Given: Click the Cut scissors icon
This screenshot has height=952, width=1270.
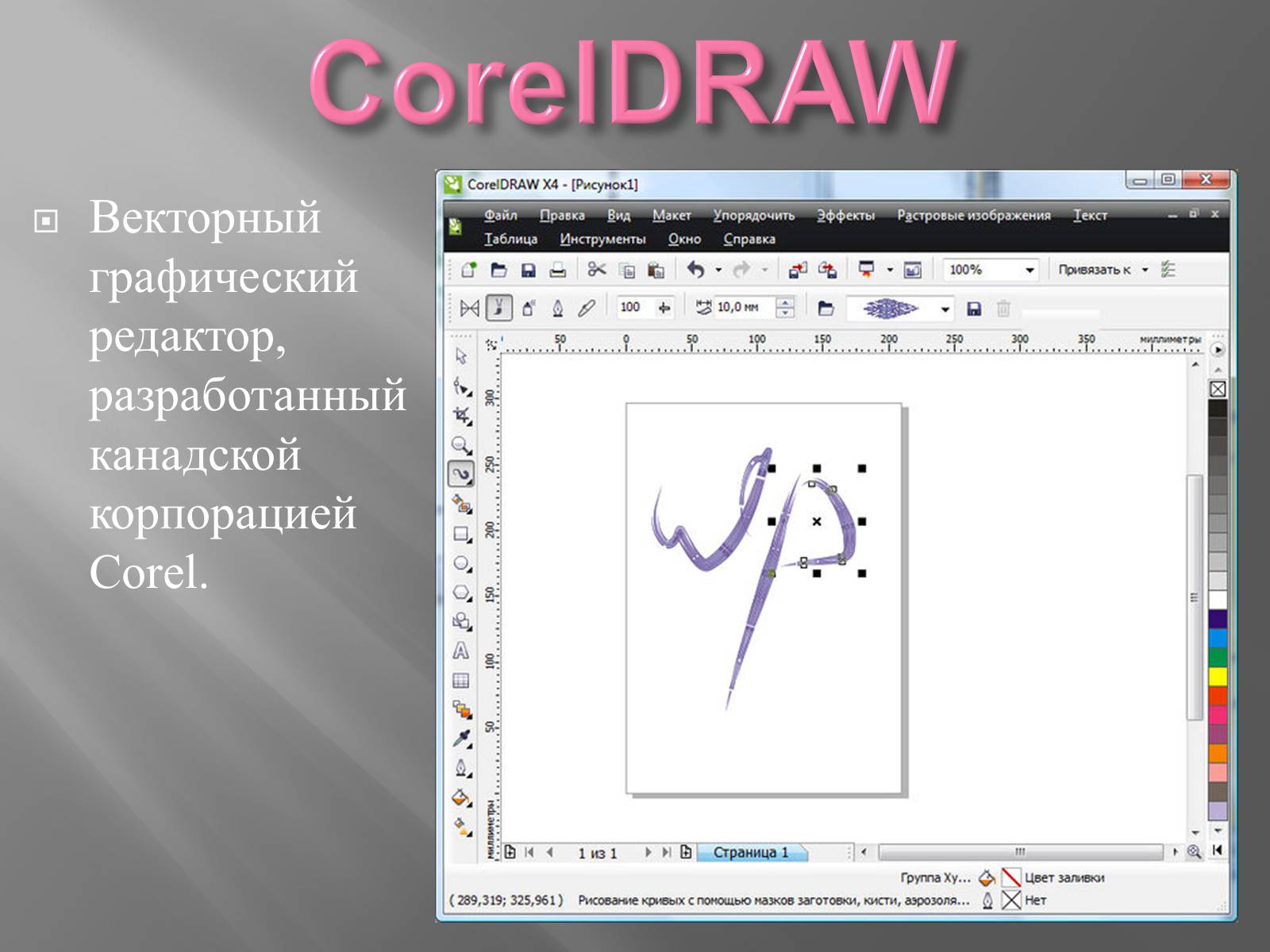Looking at the screenshot, I should point(596,270).
